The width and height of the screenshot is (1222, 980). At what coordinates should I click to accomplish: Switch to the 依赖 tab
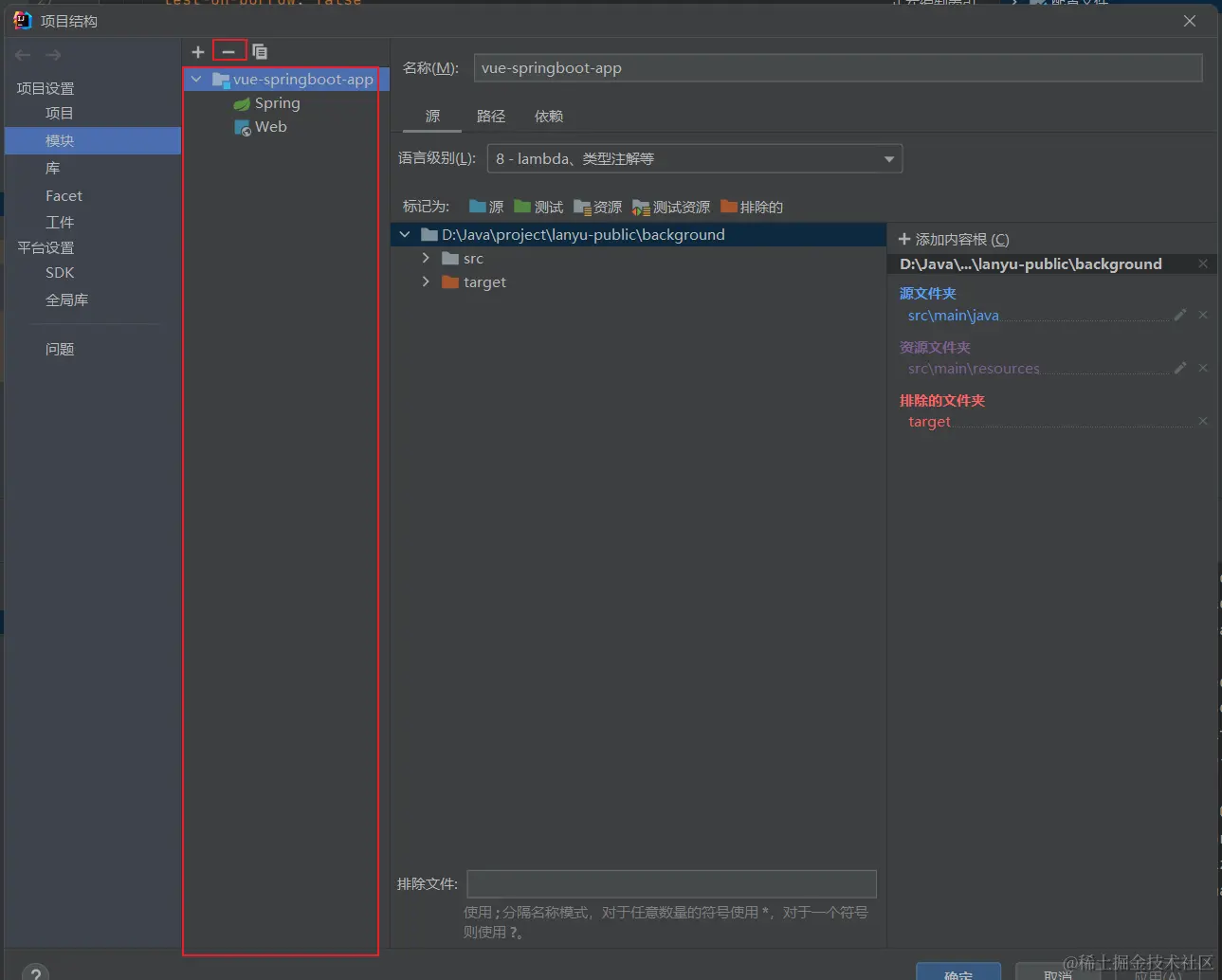(x=549, y=116)
